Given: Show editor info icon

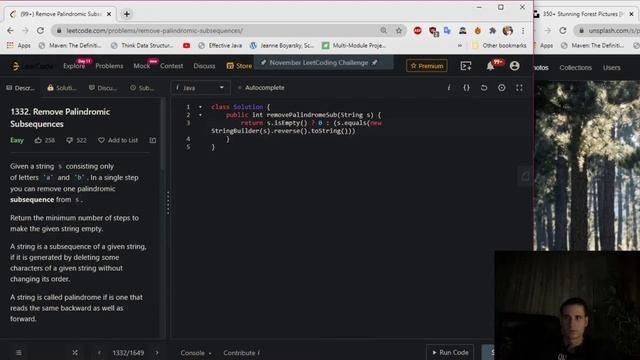Looking at the screenshot, I should click(449, 88).
